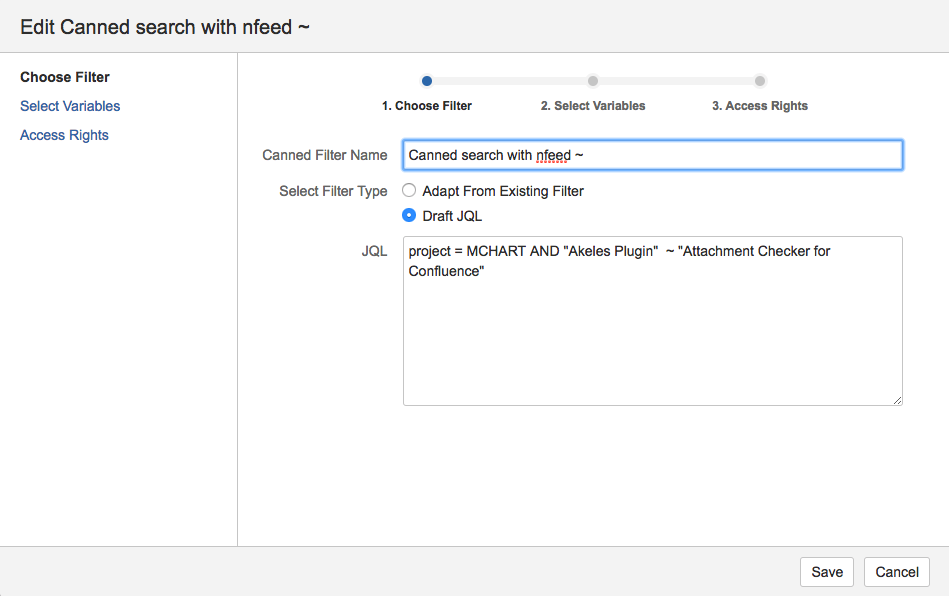Cancel editing the canned search
This screenshot has width=949, height=596.
896,571
